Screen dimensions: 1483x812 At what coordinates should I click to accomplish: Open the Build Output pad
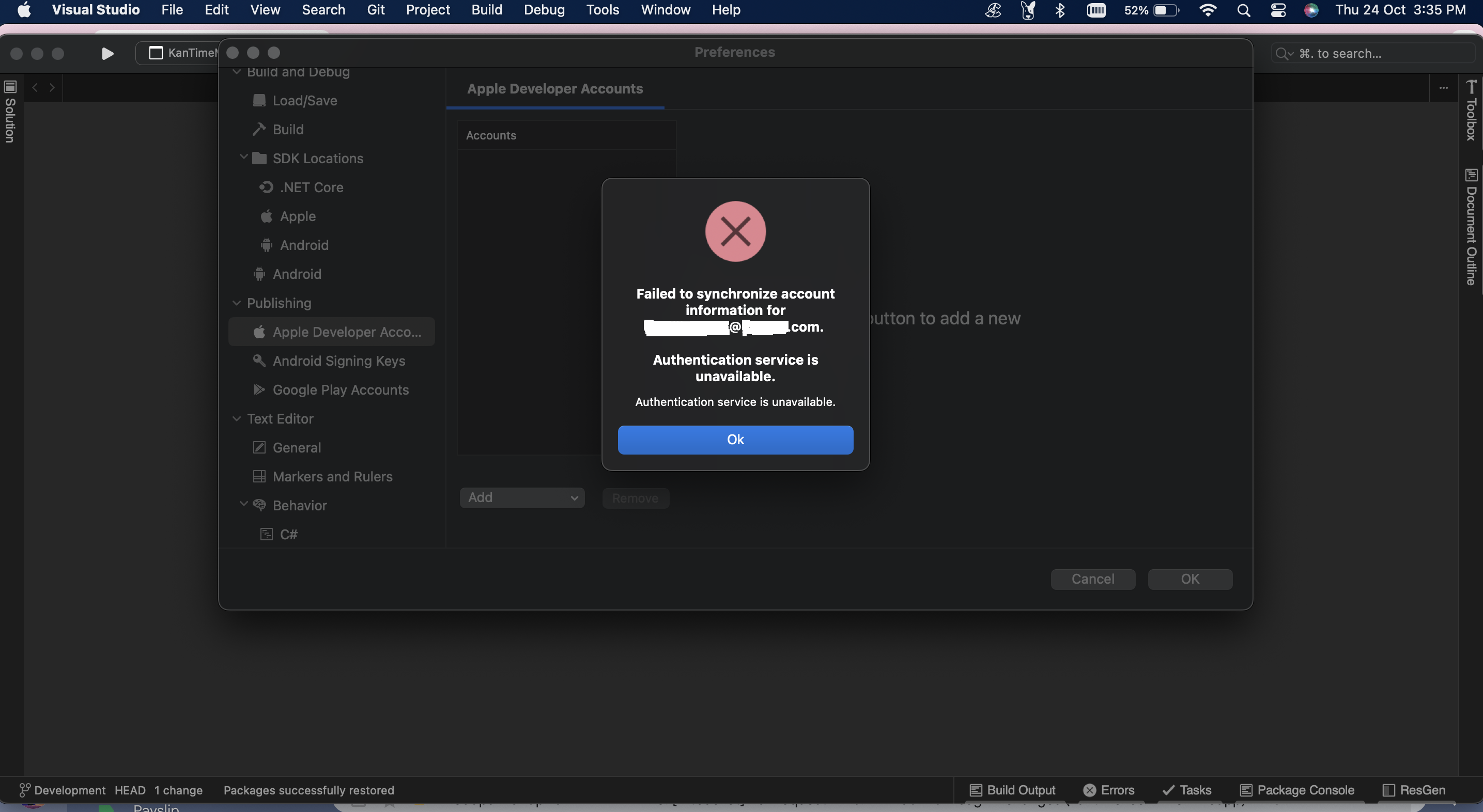tap(1013, 790)
